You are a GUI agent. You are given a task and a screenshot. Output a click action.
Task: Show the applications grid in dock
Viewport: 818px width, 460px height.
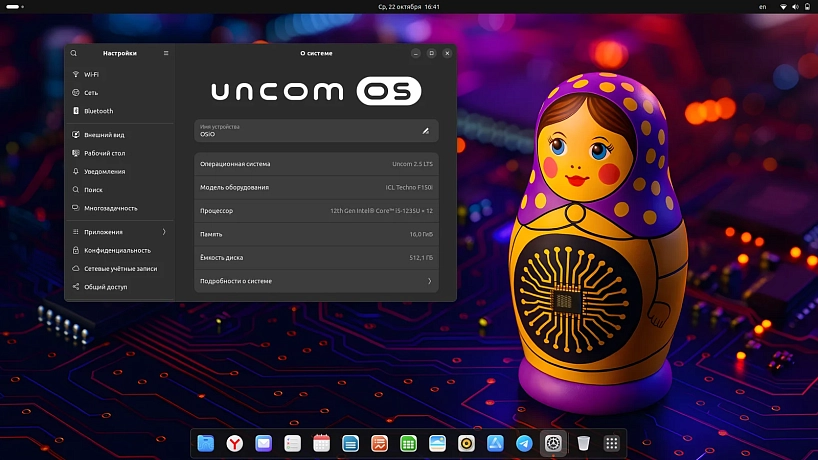click(612, 442)
